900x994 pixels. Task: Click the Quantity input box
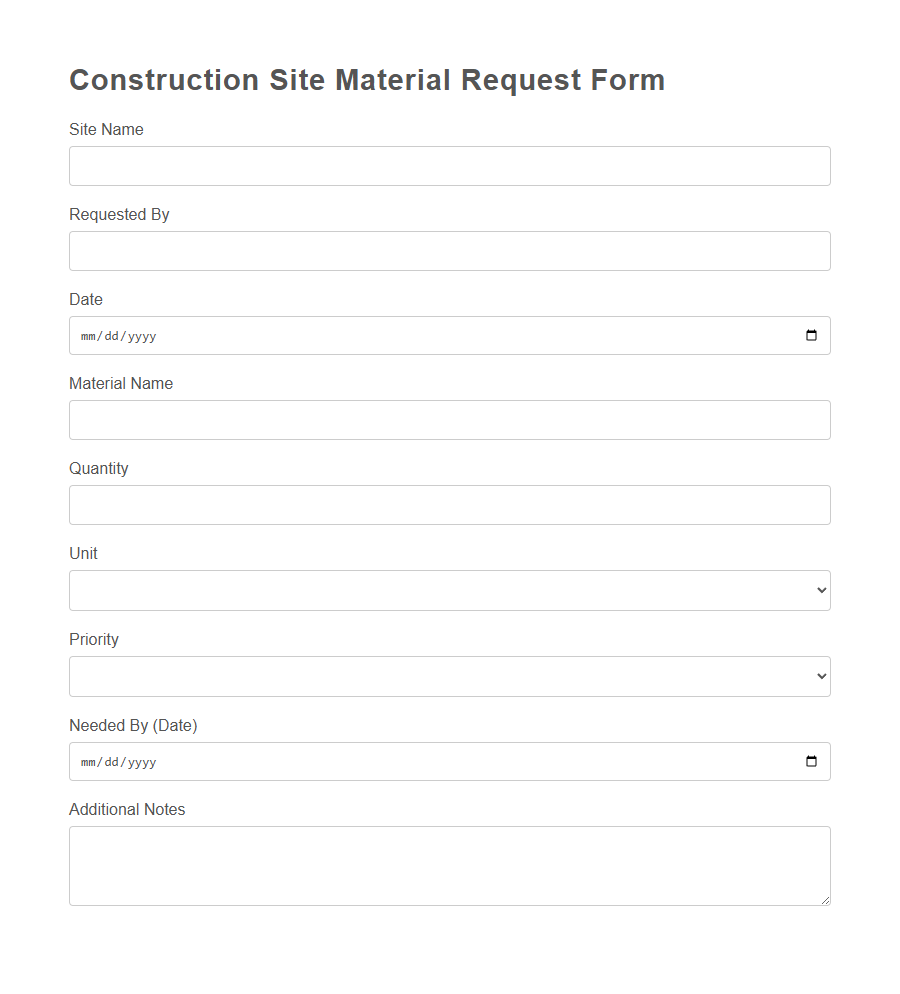[450, 505]
